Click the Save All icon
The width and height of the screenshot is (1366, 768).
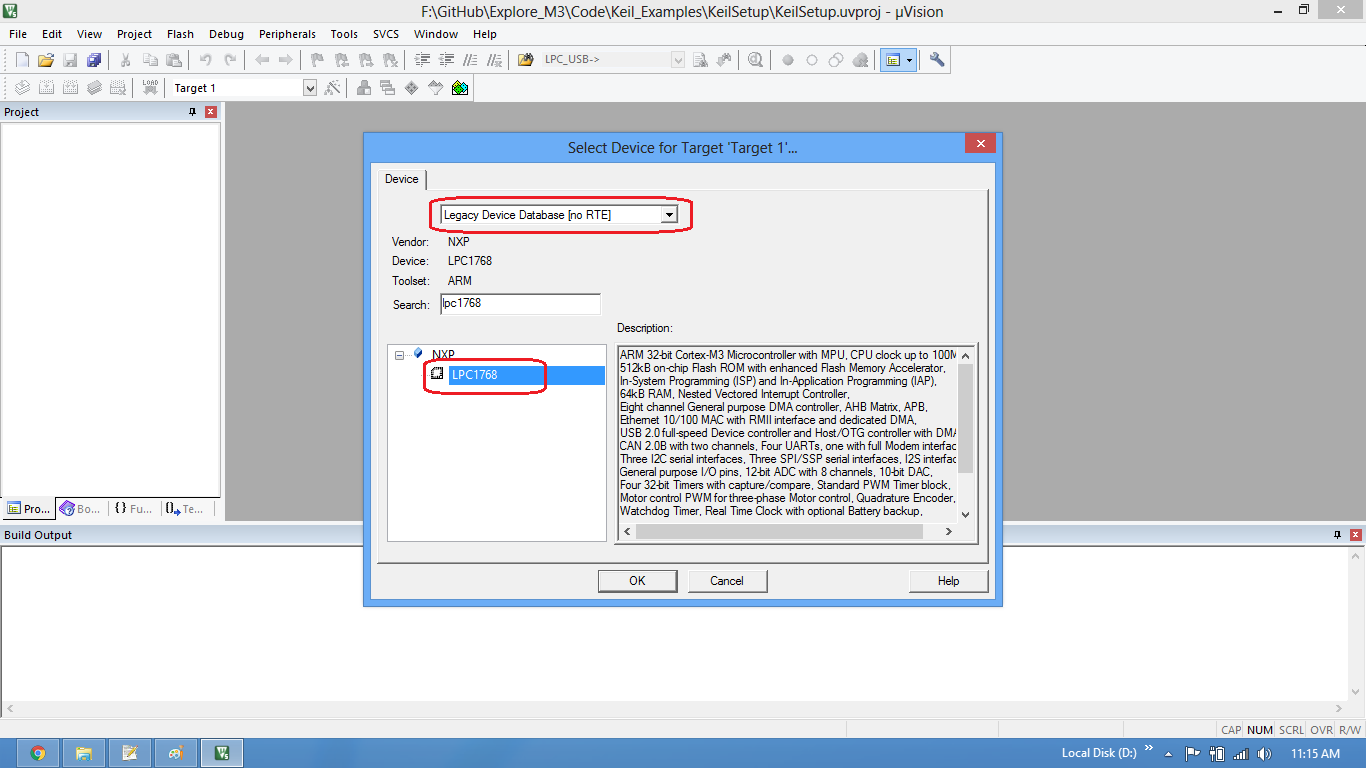click(x=94, y=60)
